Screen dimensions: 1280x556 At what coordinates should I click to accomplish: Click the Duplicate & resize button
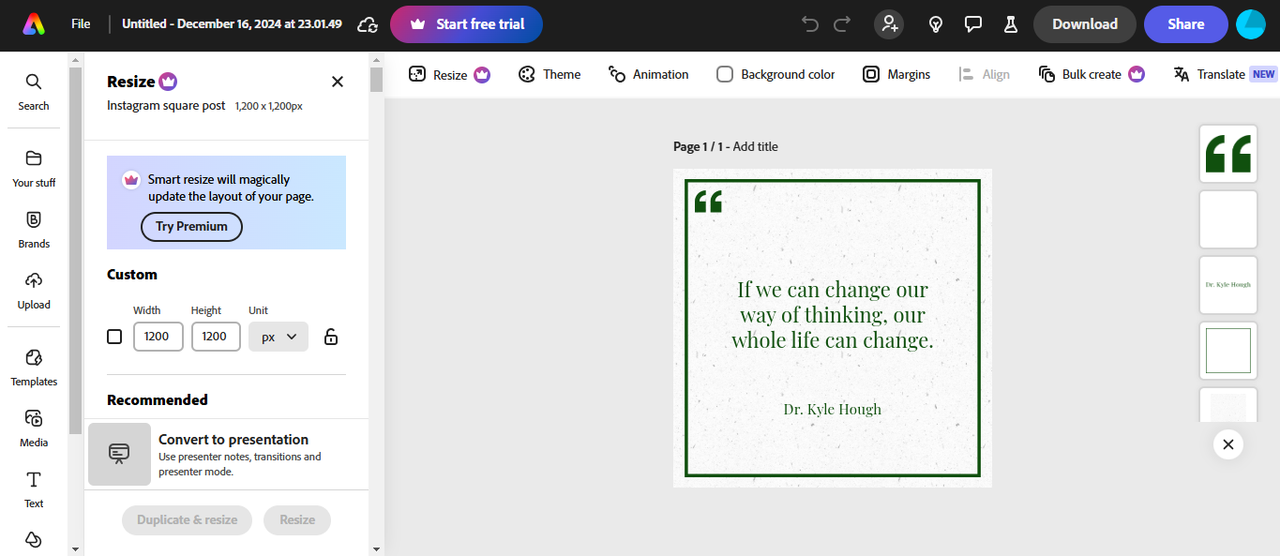pyautogui.click(x=187, y=520)
